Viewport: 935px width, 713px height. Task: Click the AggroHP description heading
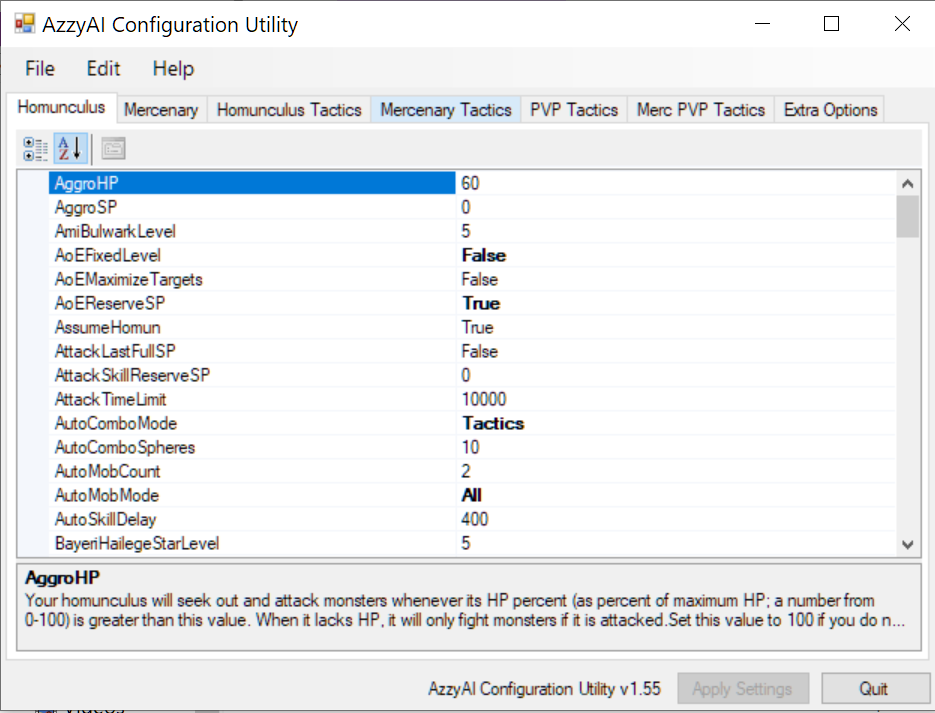[x=62, y=578]
